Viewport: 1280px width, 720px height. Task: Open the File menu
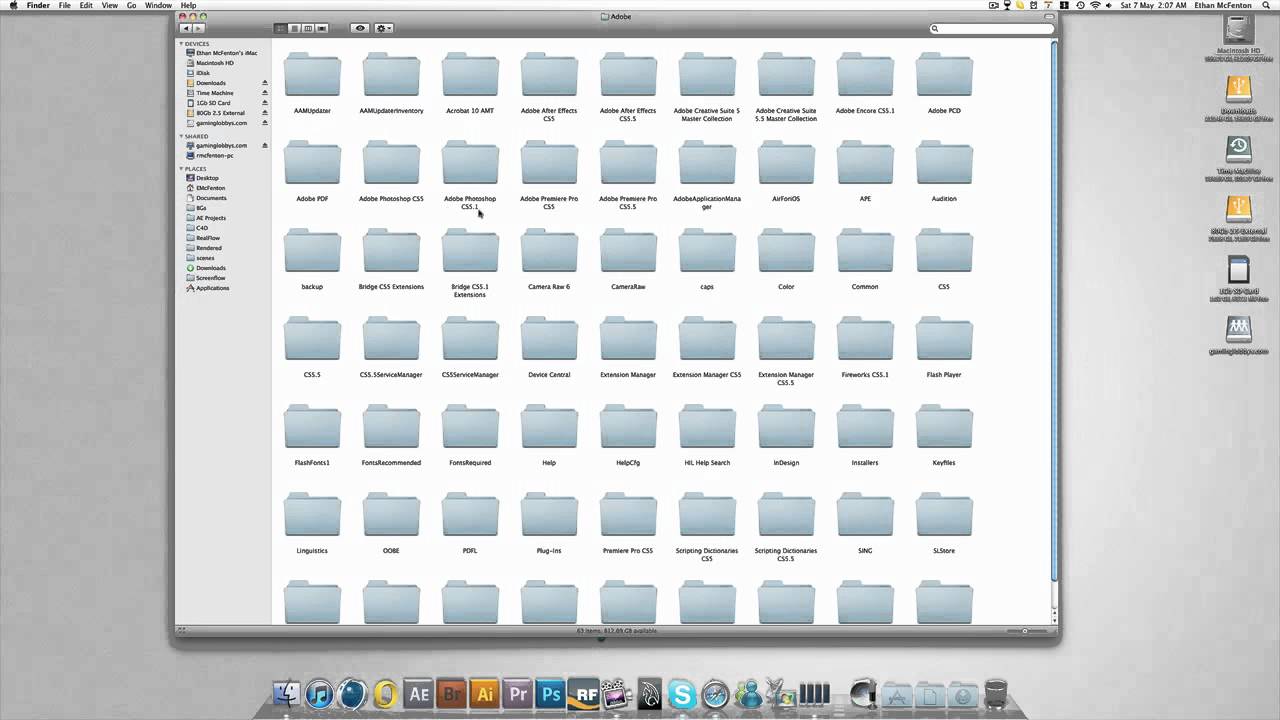pyautogui.click(x=64, y=5)
